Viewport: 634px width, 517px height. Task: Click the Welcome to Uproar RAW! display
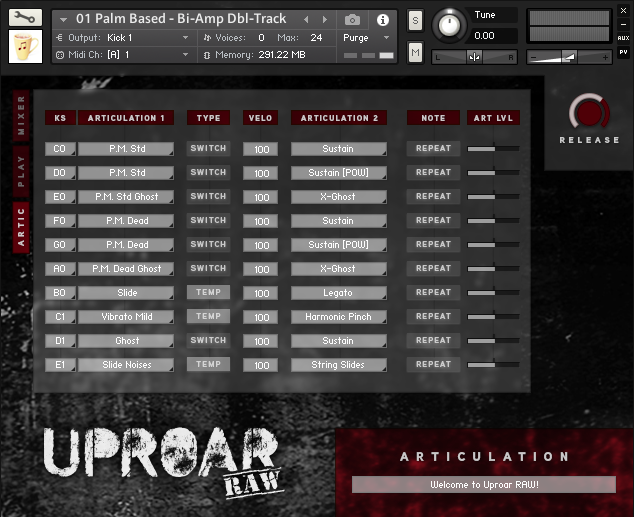click(484, 484)
